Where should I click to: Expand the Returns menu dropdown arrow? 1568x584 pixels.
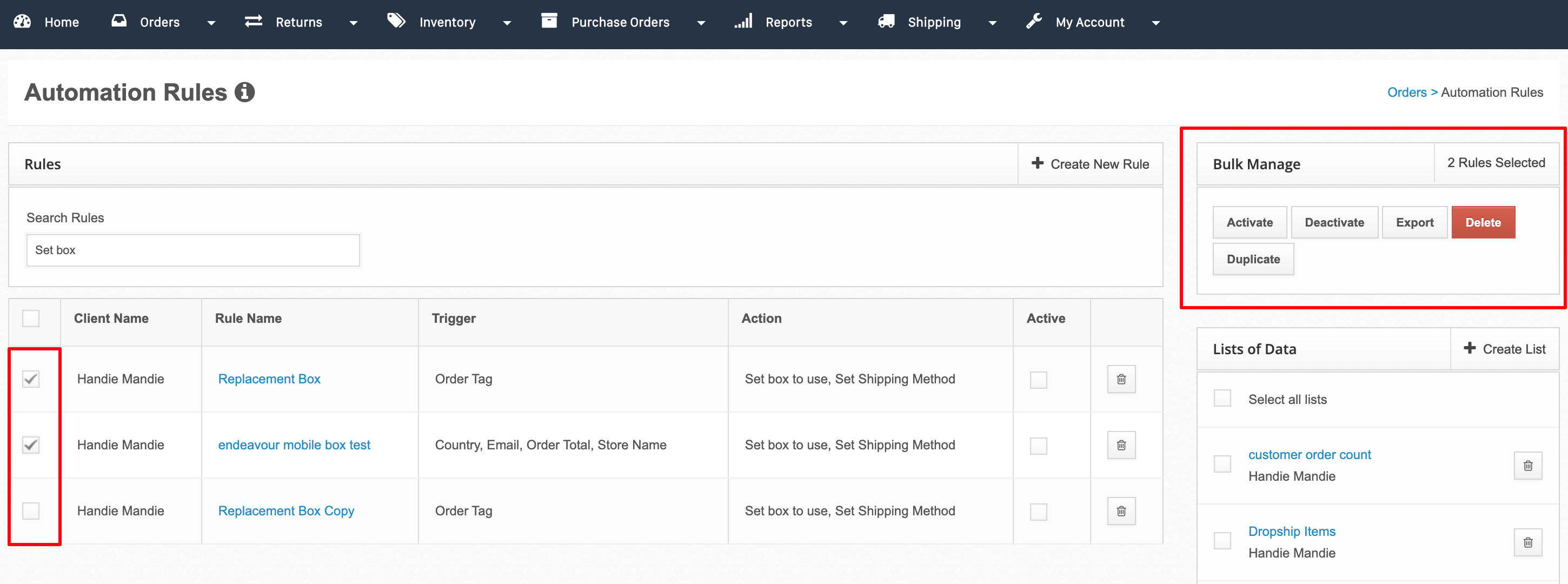point(354,23)
